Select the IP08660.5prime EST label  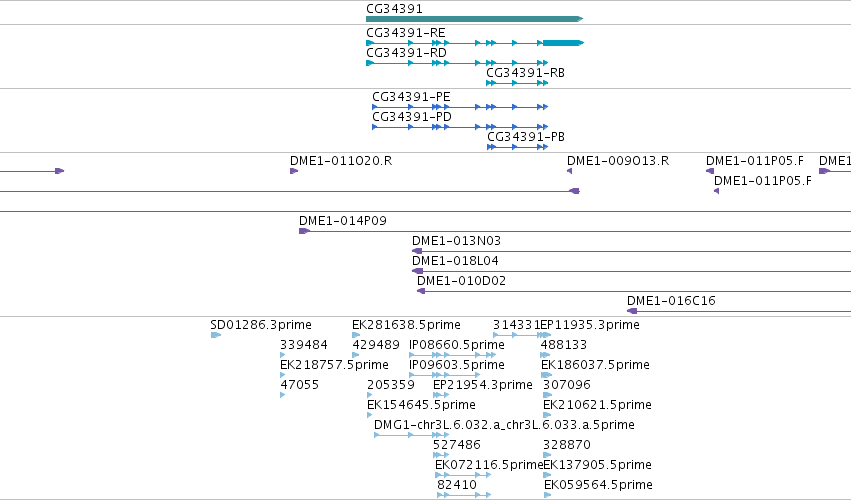click(x=457, y=345)
